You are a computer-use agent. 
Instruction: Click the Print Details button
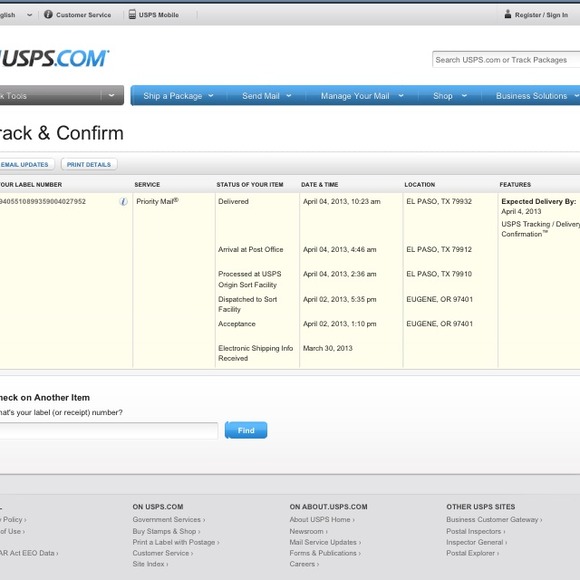[x=89, y=164]
